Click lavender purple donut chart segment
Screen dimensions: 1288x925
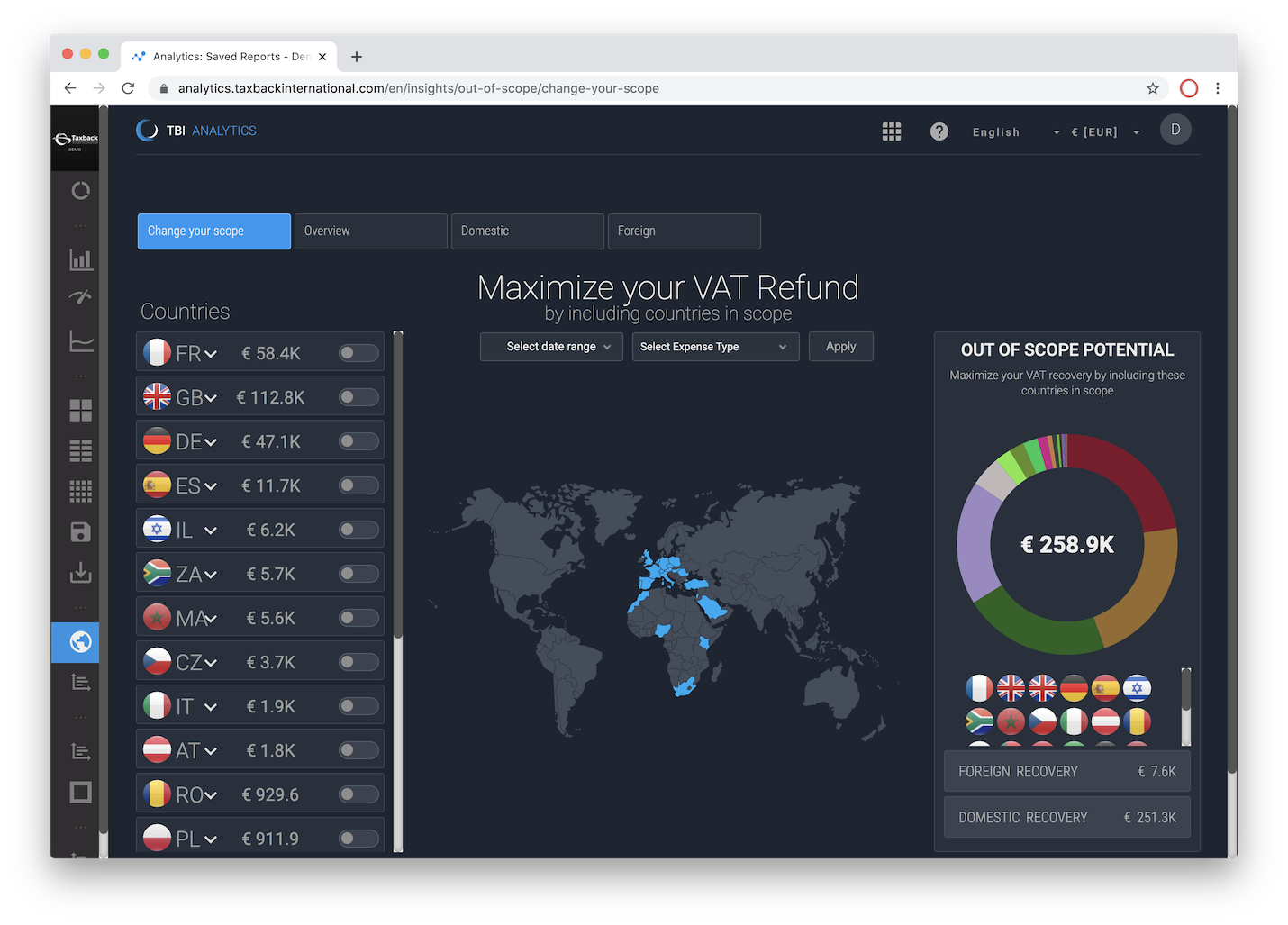pyautogui.click(x=976, y=544)
